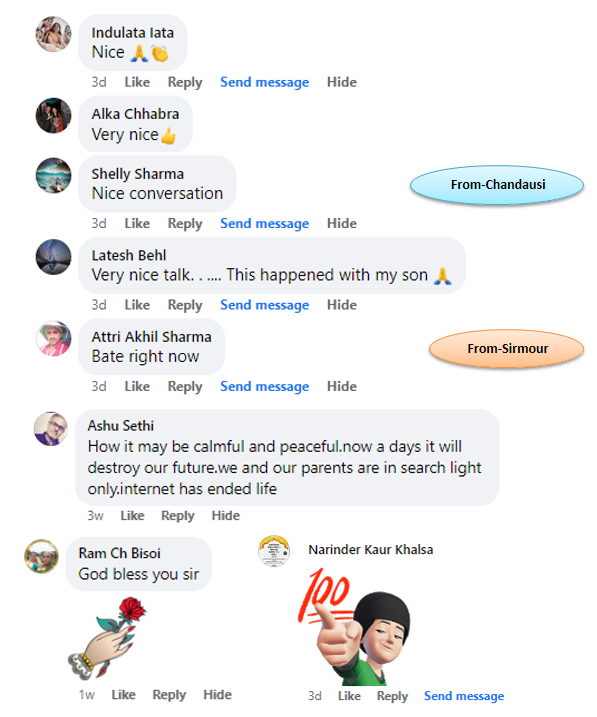Click Attri Akhil Sharma's avatar

pyautogui.click(x=53, y=338)
